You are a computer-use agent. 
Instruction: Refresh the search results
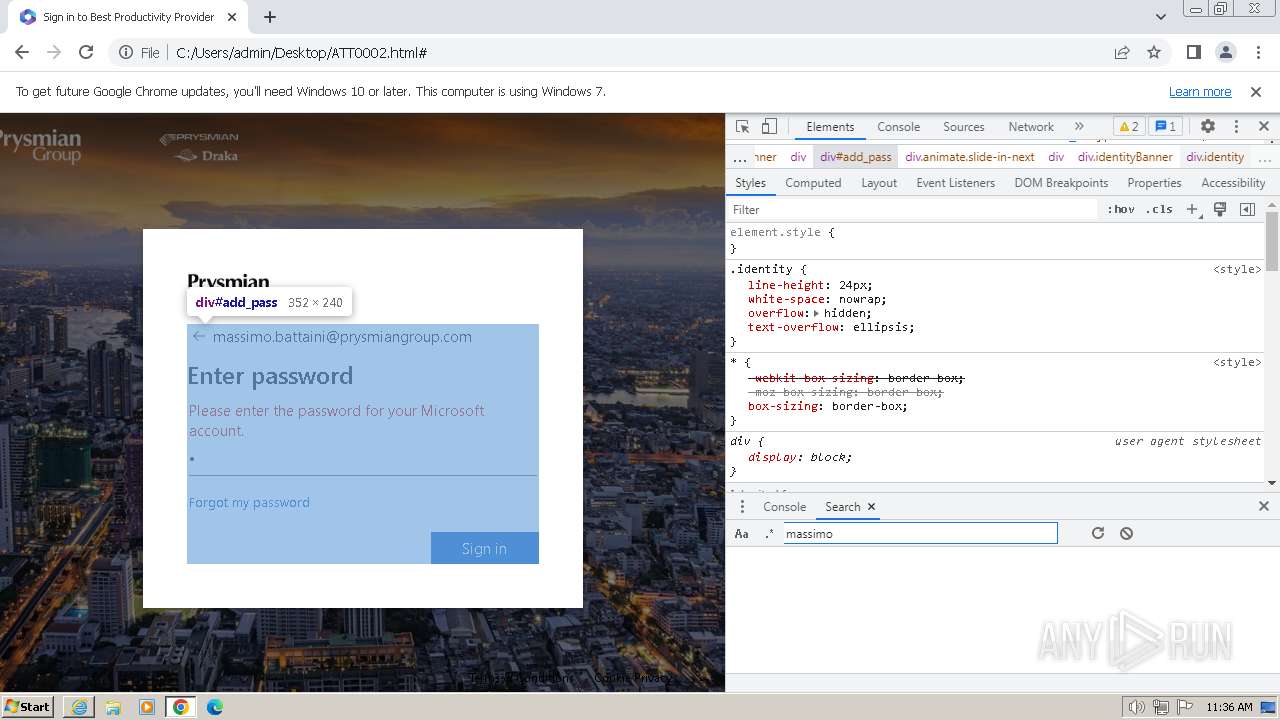(1098, 533)
